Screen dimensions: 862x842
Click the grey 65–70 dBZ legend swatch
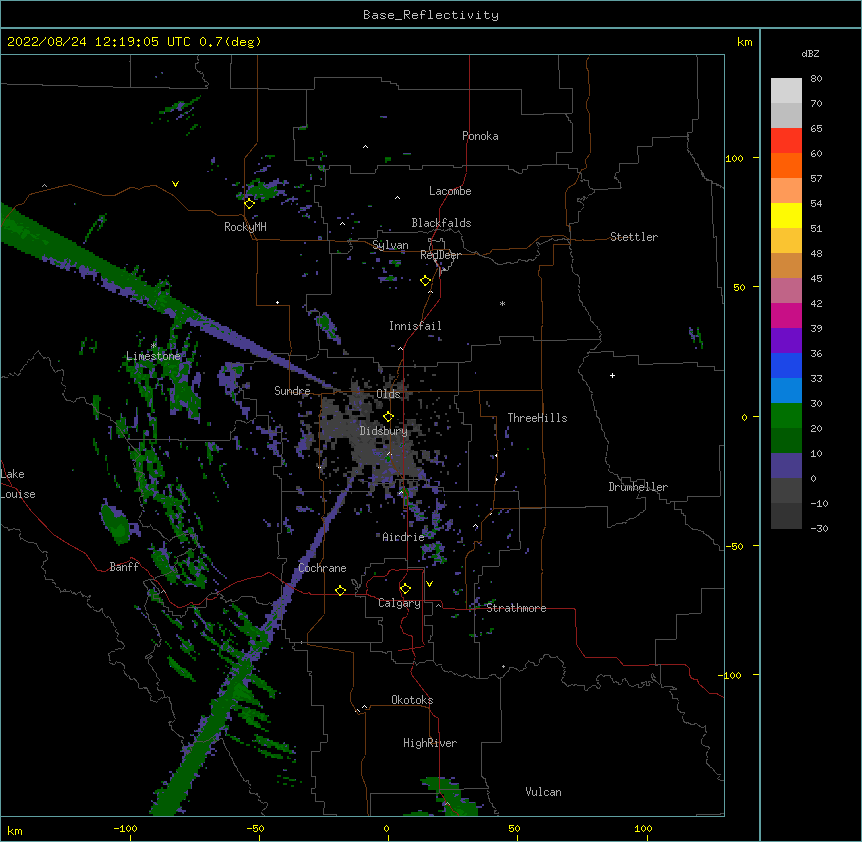786,115
